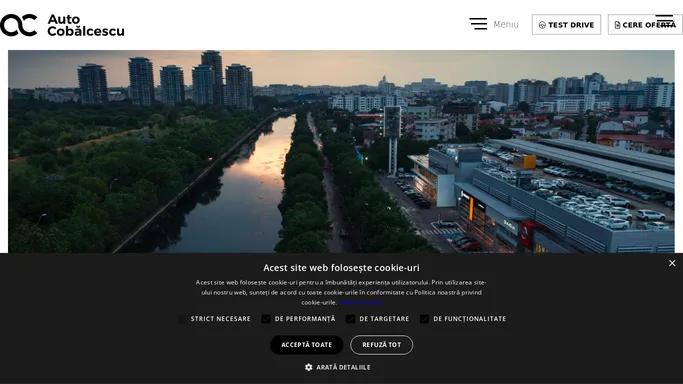Toggle the De Performanță checkbox
683x384 pixels.
point(266,319)
